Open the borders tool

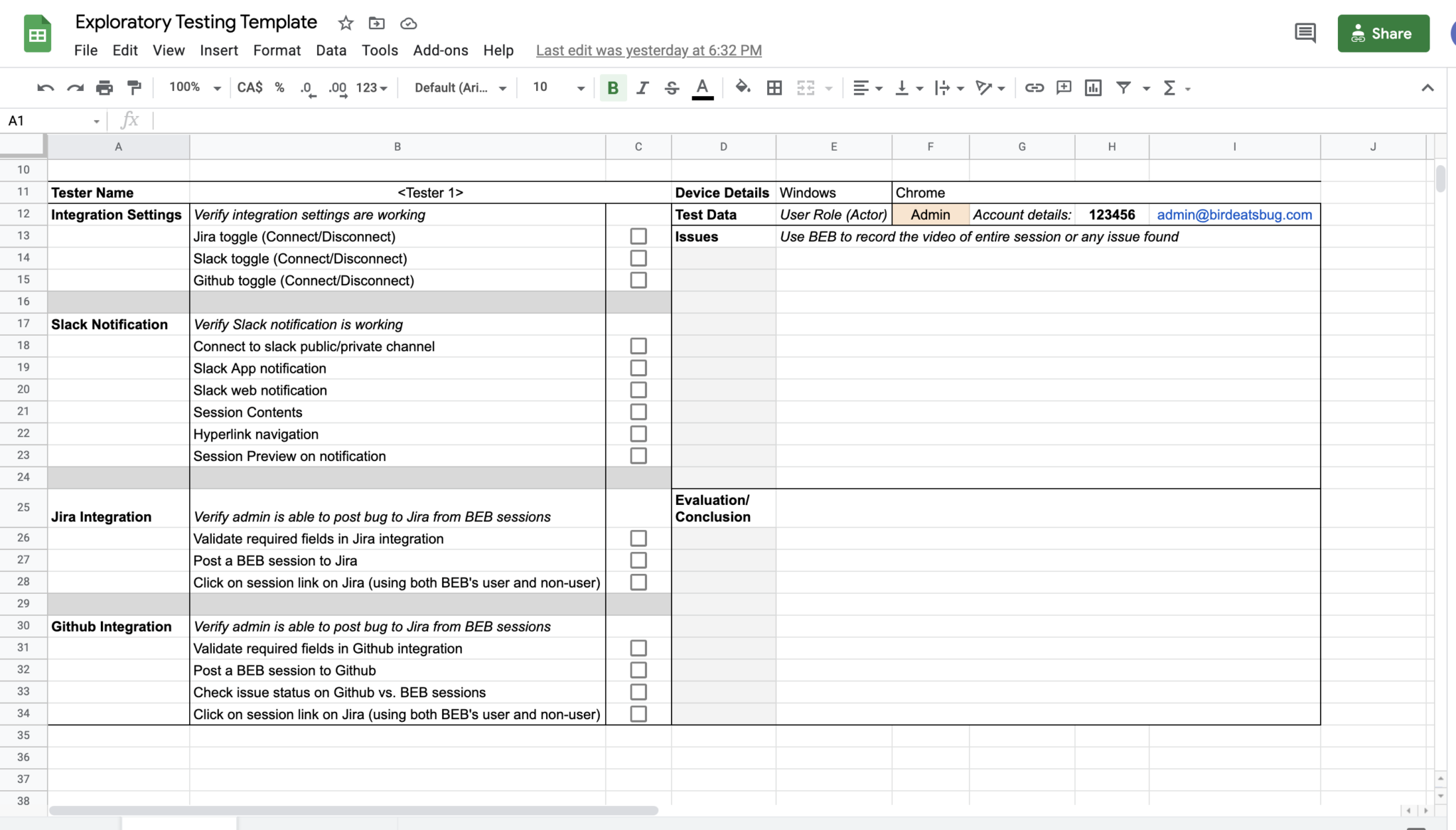coord(773,87)
